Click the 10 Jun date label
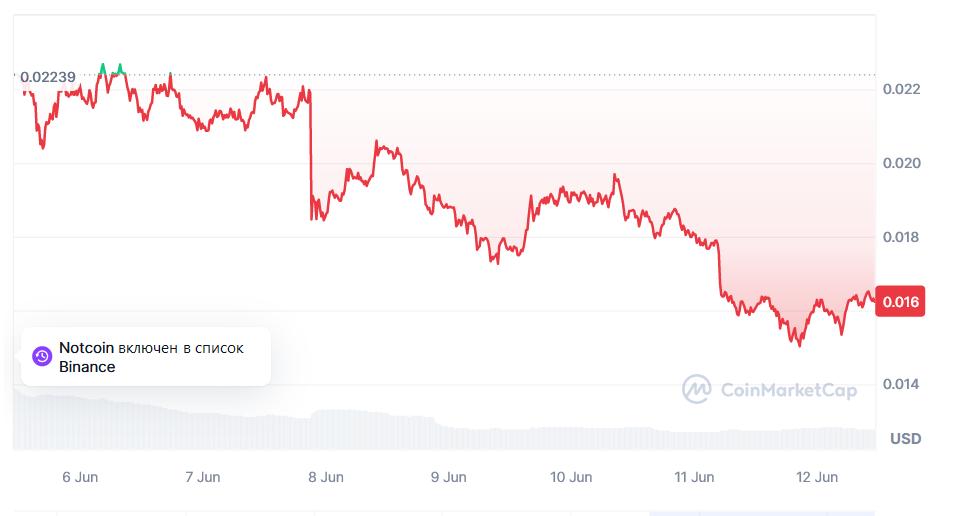Screen dimensions: 971x516 [571, 477]
